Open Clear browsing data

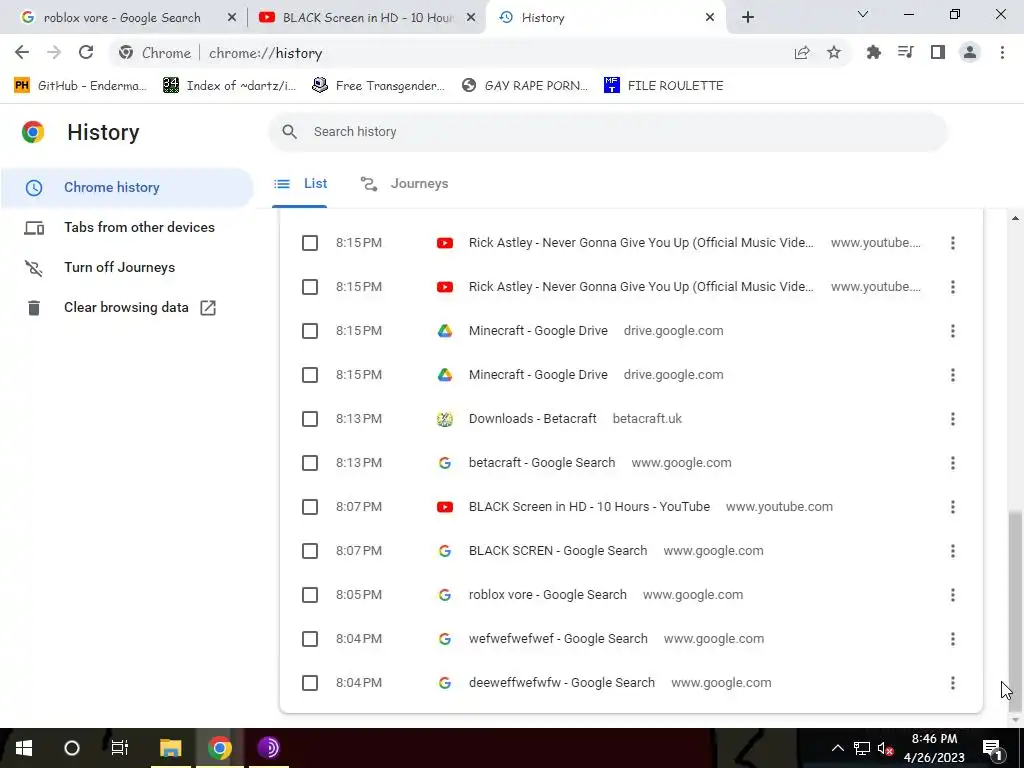click(127, 308)
